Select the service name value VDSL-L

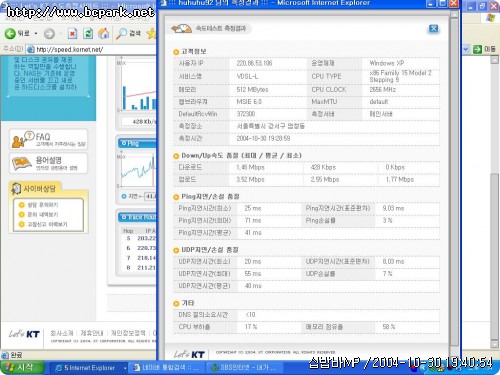(x=247, y=76)
